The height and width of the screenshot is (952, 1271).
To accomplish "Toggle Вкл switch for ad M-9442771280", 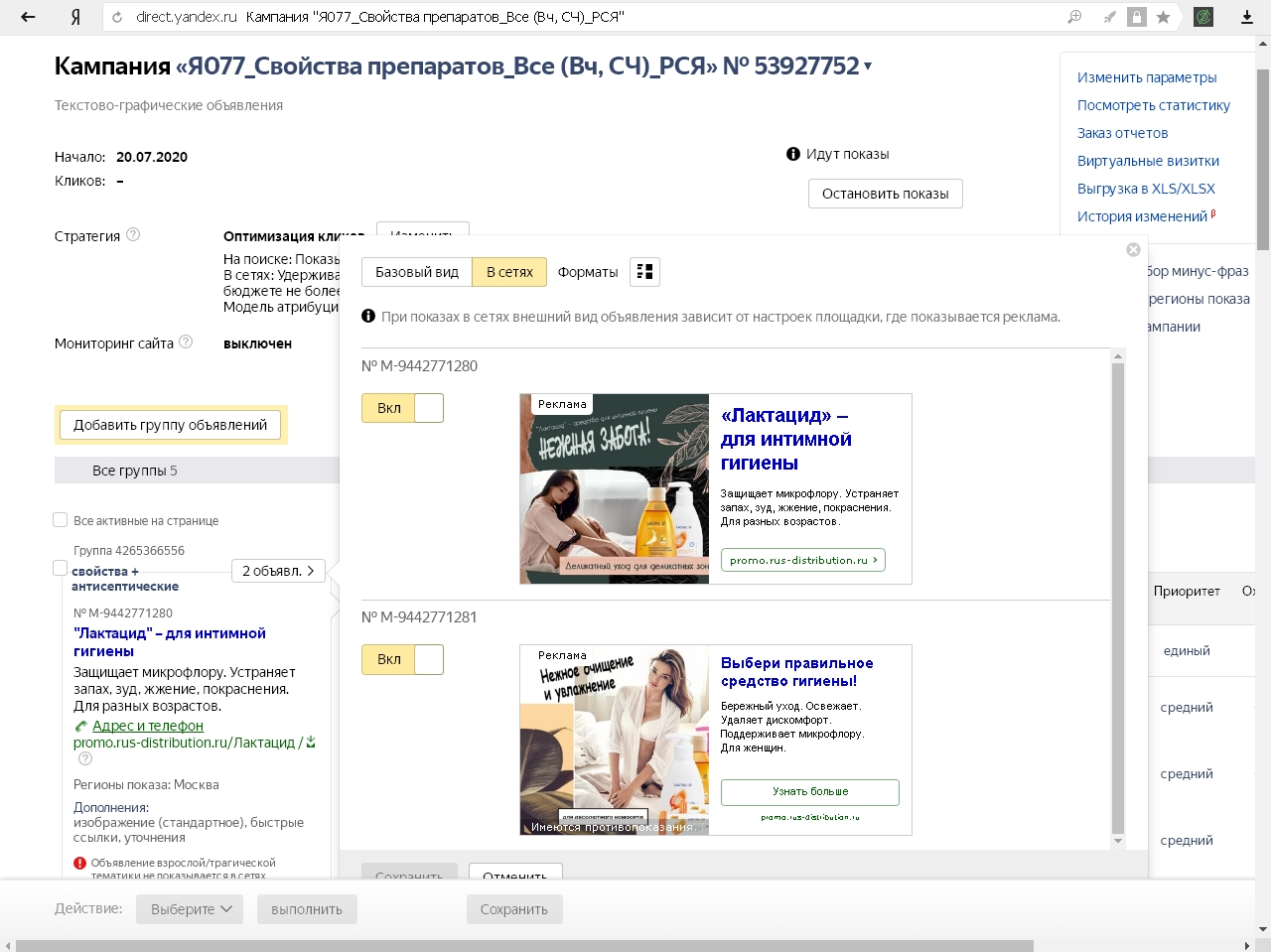I will coord(402,408).
